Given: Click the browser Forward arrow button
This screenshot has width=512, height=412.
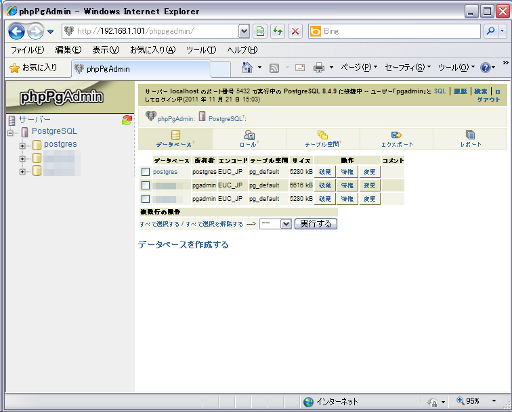Looking at the screenshot, I should 35,31.
